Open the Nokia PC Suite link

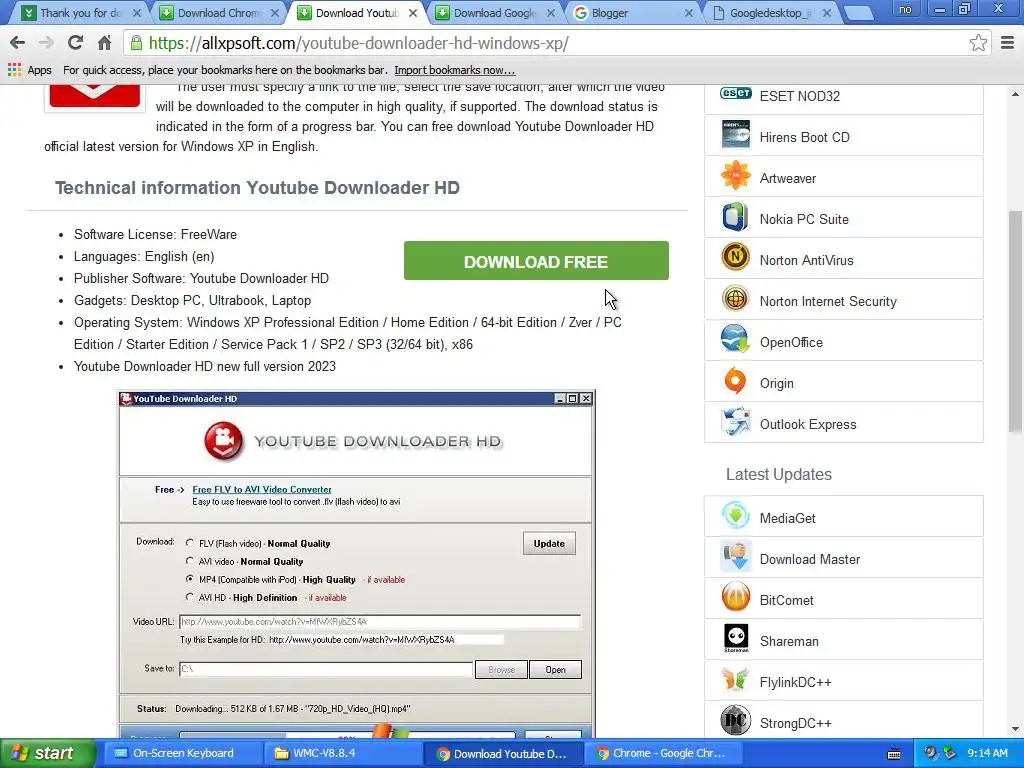[x=804, y=219]
